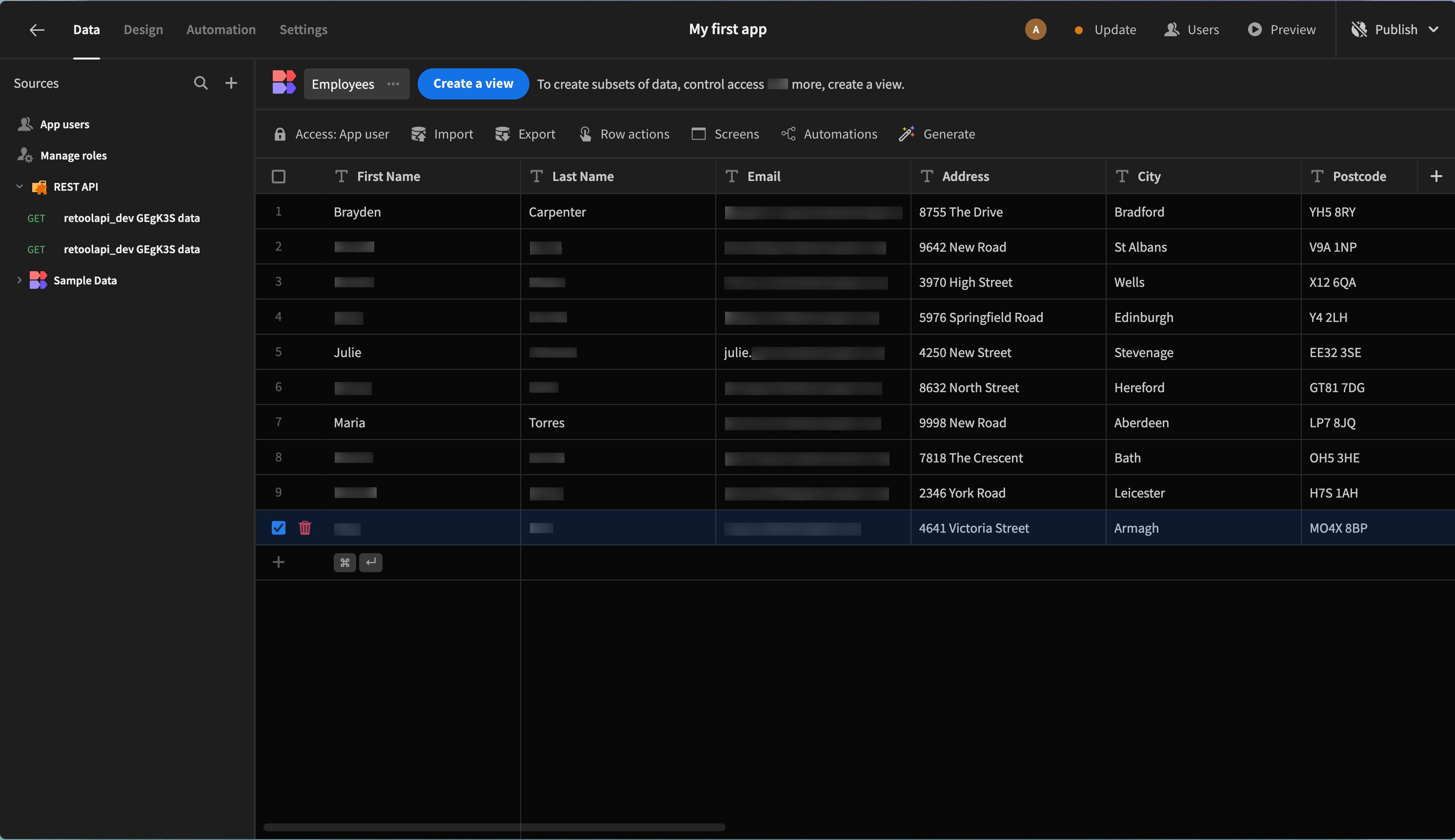Open Address column header menu
The width and height of the screenshot is (1455, 840).
(1008, 177)
